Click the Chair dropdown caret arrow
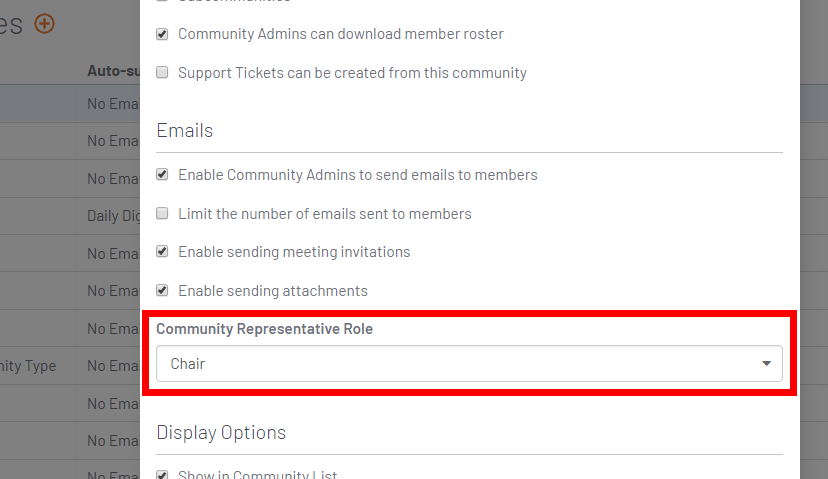Screen dimensions: 828x479 [766, 363]
